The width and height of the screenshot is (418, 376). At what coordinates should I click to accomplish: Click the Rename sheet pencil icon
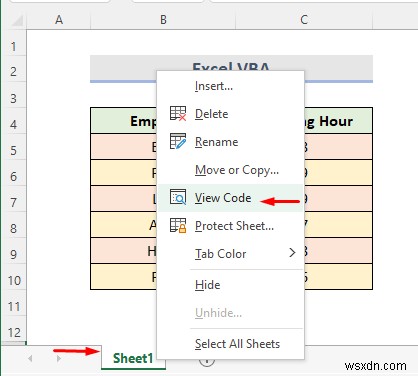pyautogui.click(x=178, y=142)
